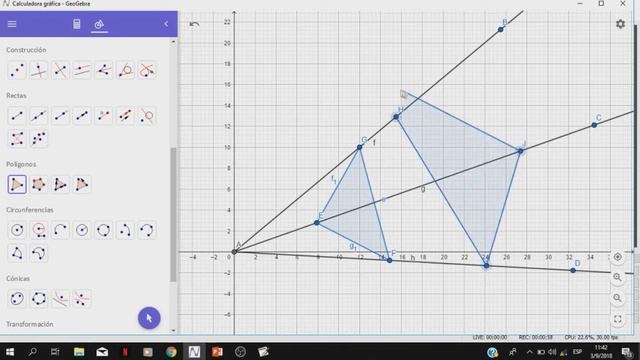Select the Regular Polygon tool

[39, 184]
